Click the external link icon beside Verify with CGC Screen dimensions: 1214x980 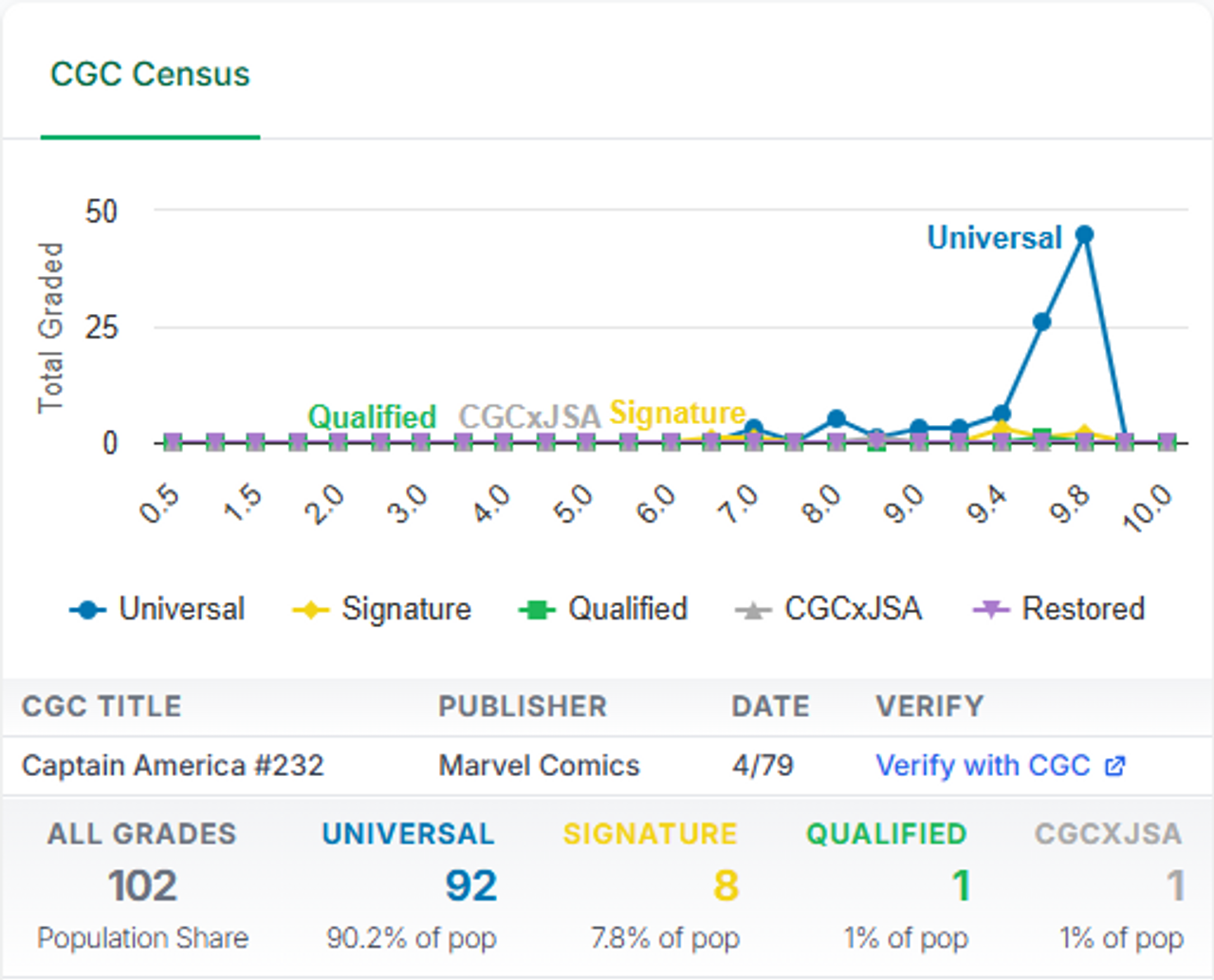pos(1114,766)
